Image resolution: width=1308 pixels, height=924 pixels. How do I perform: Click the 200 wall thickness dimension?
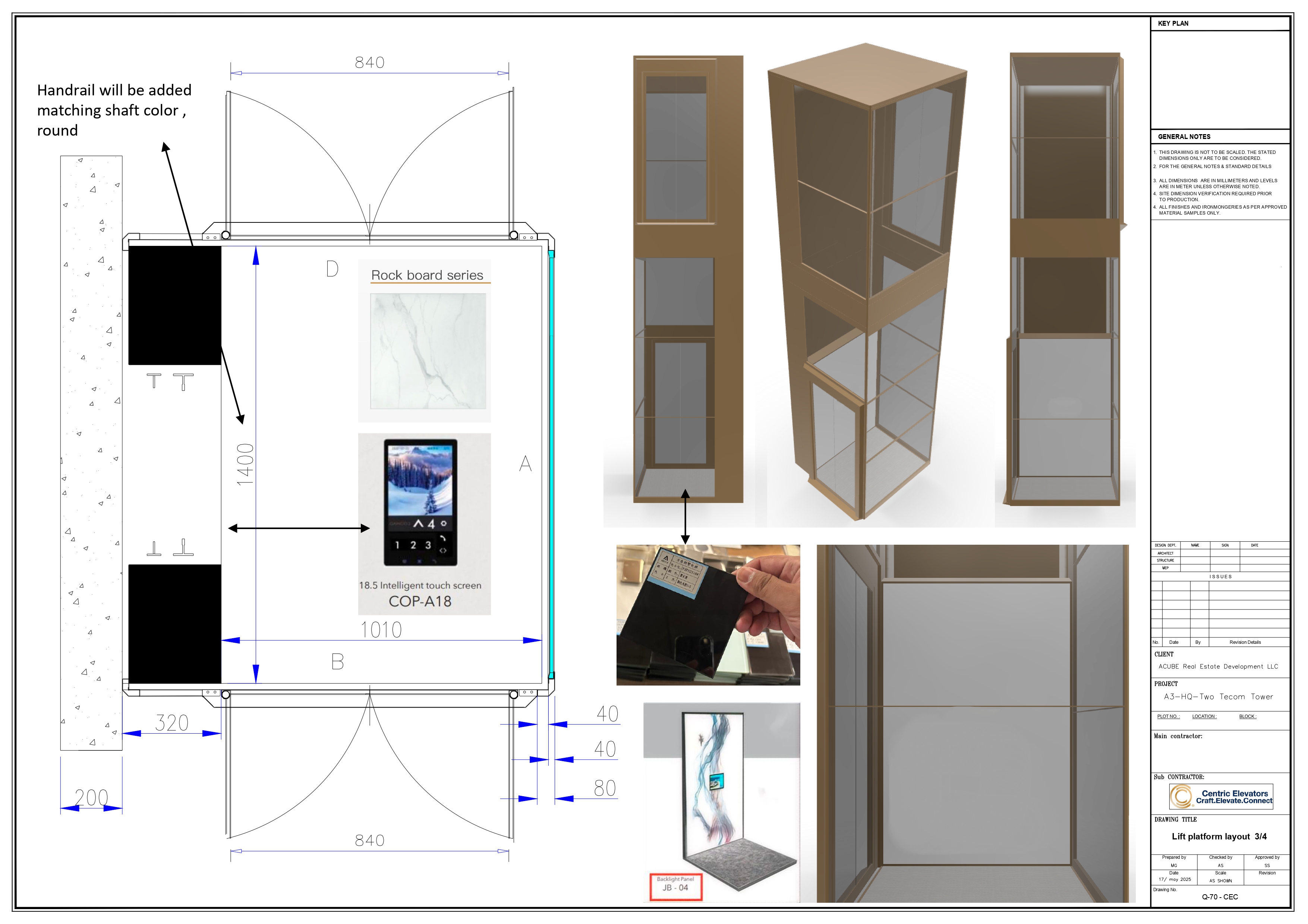[91, 797]
